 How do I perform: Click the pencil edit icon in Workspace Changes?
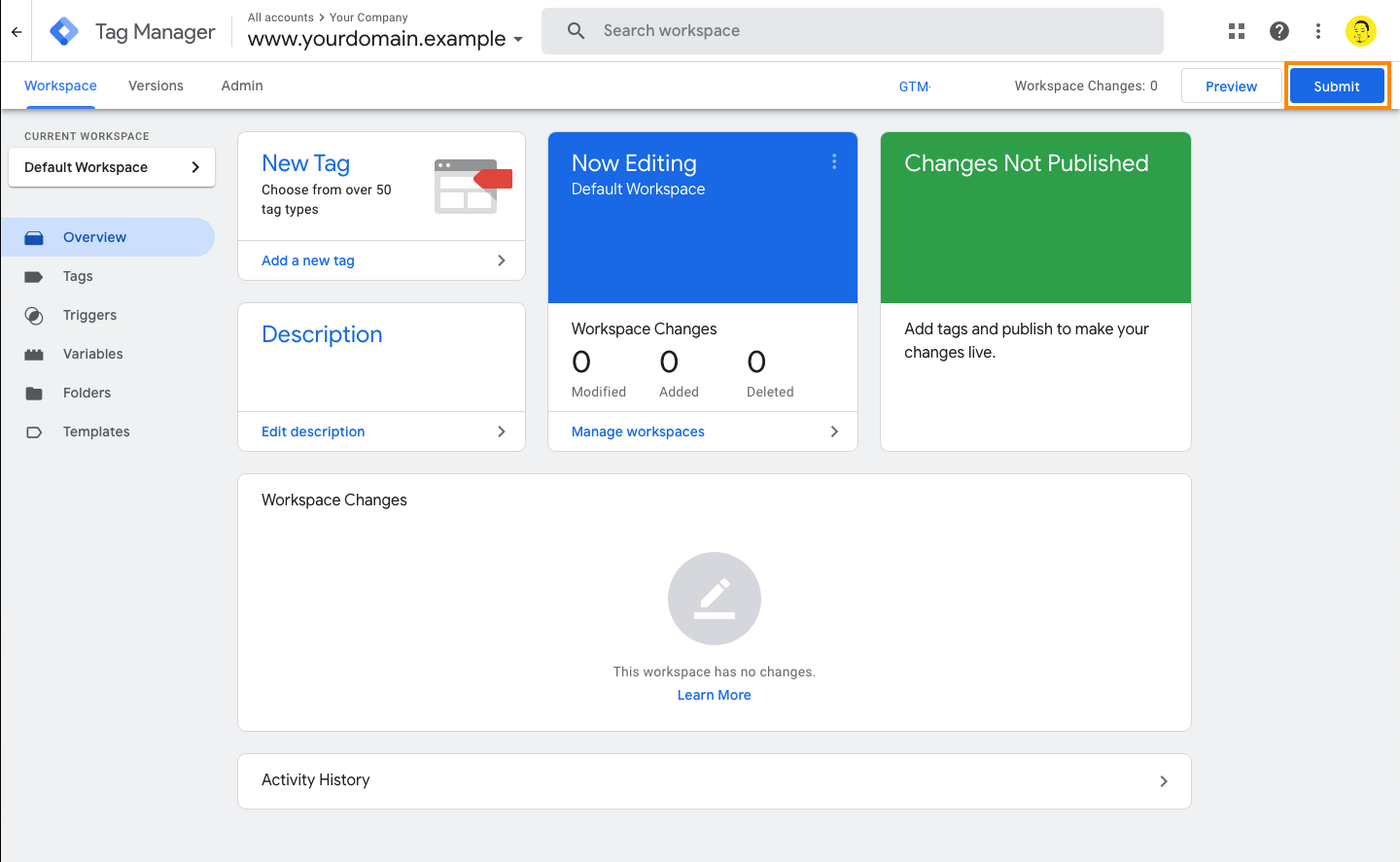pyautogui.click(x=715, y=599)
